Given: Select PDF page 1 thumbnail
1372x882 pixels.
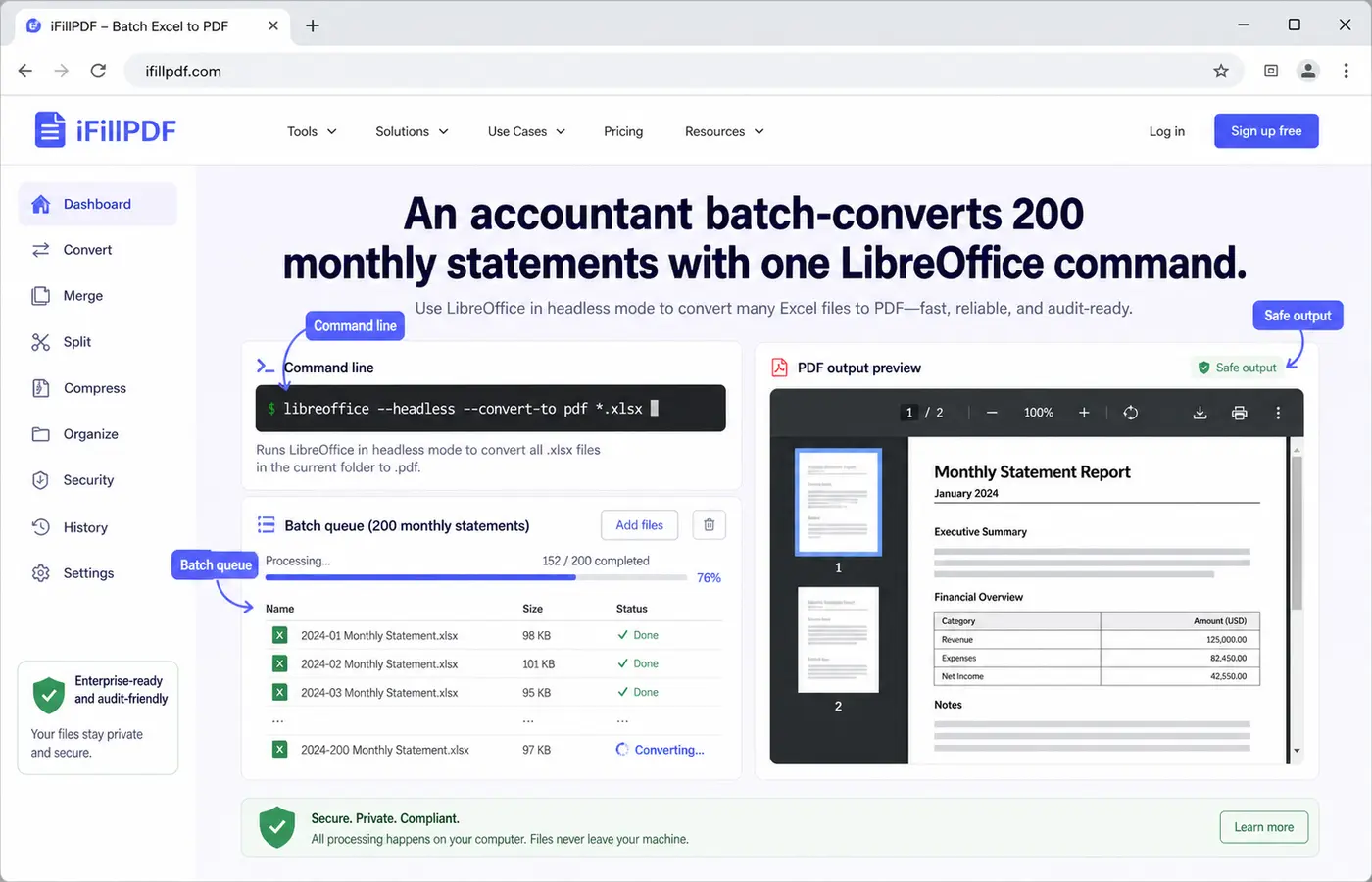Looking at the screenshot, I should coord(838,502).
